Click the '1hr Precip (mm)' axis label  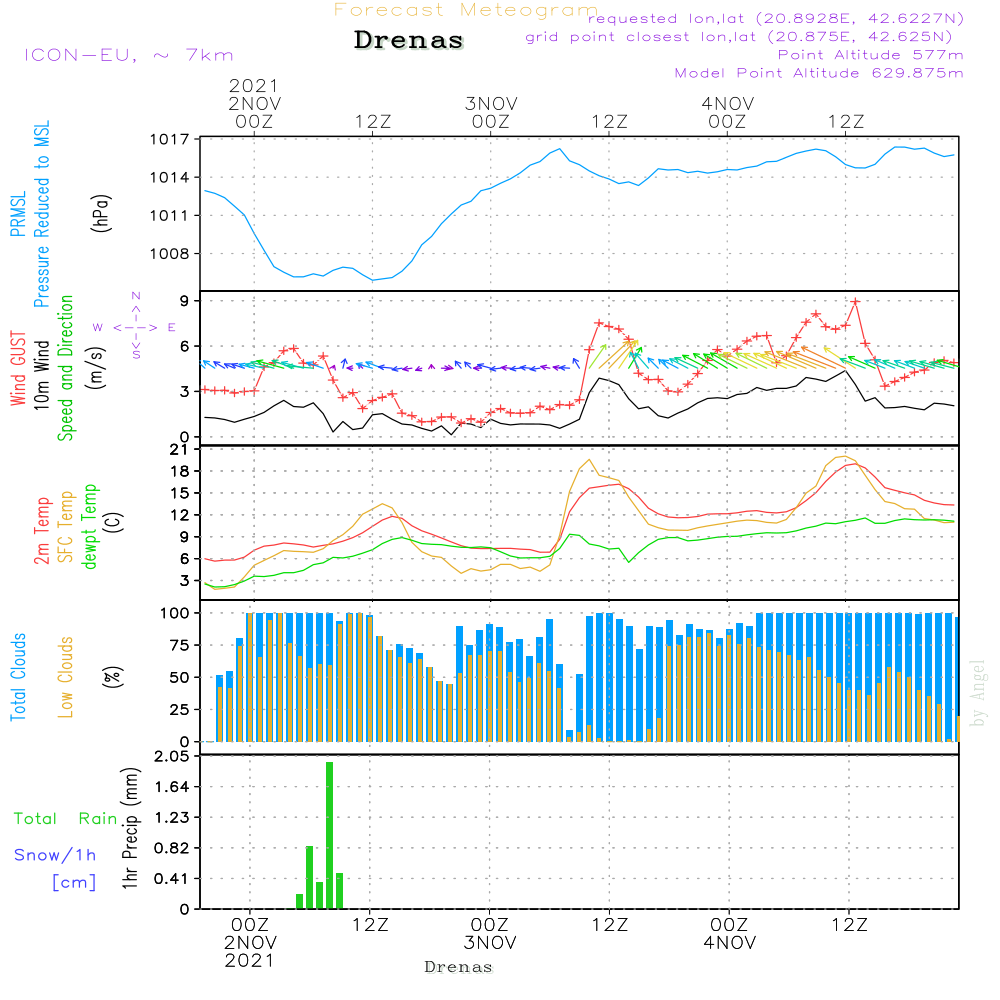point(130,828)
